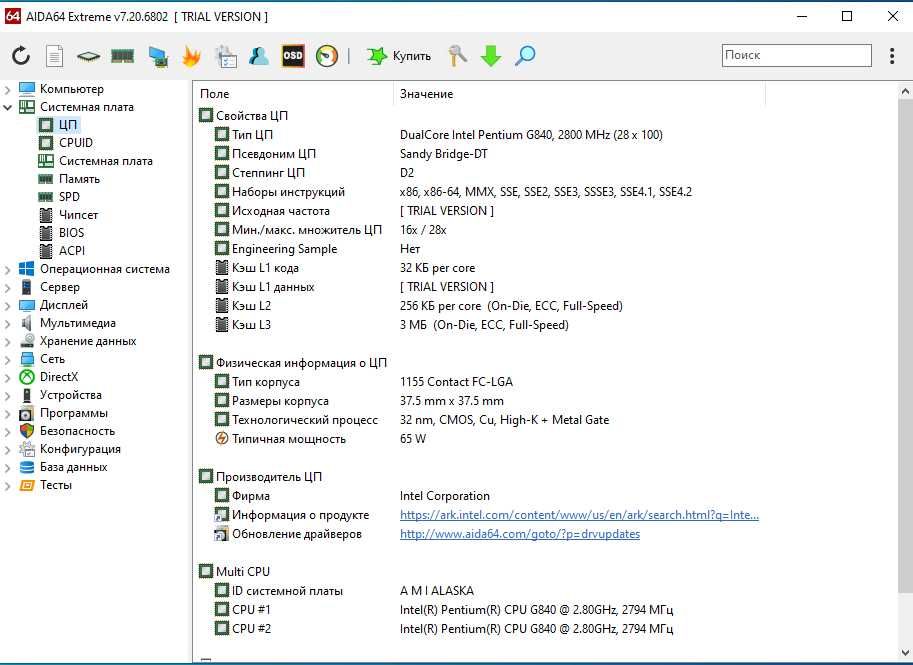Screen dimensions: 913x665
Task: Select the Псевдоним ЦП row
Action: [351, 154]
